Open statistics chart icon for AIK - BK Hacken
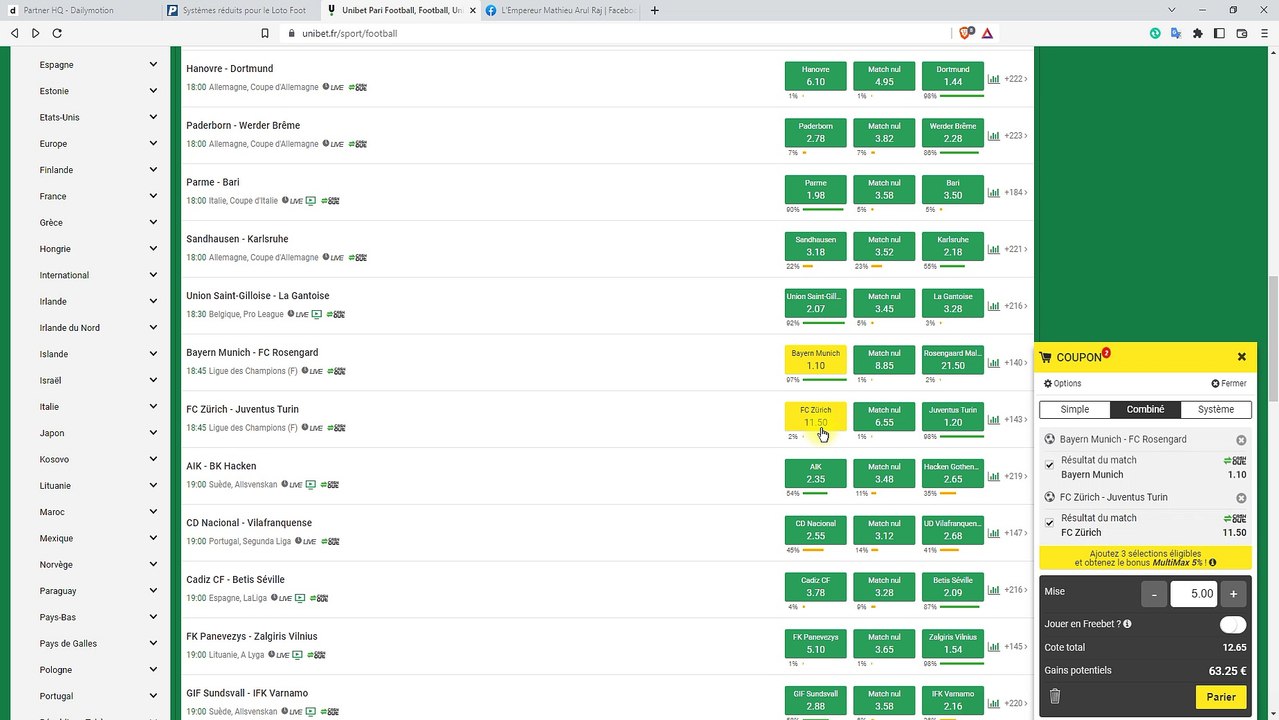 [993, 476]
